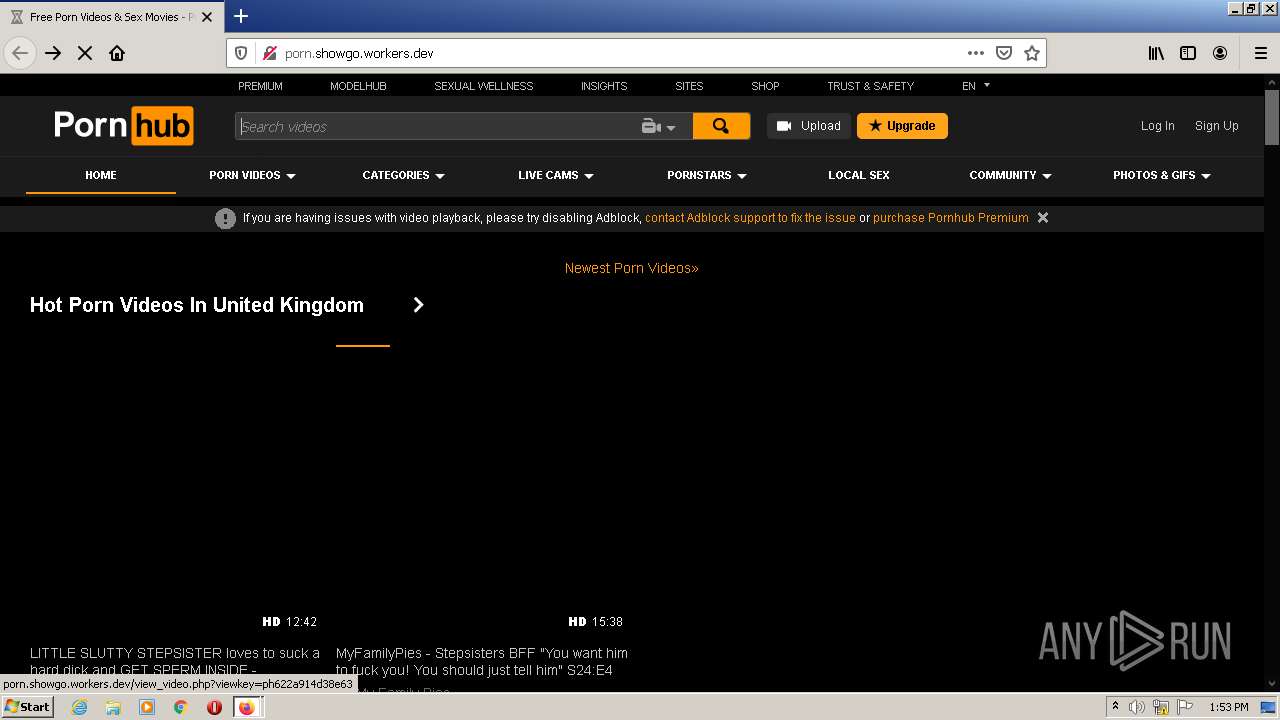The width and height of the screenshot is (1280, 720).
Task: Go forward with the browser forward arrow
Action: [53, 53]
